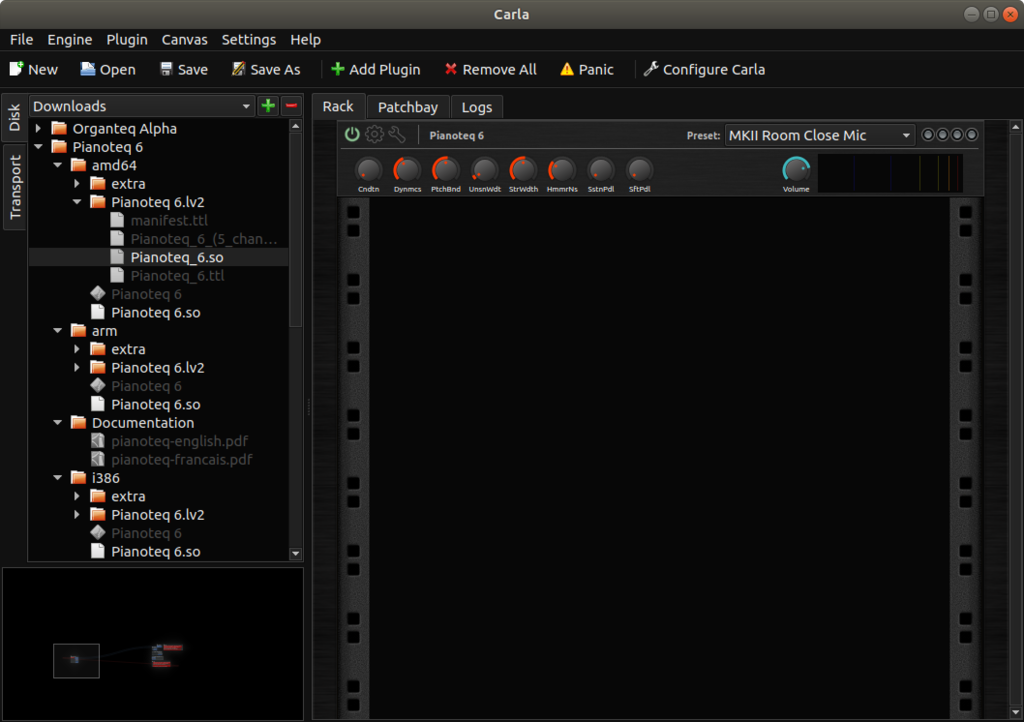
Task: Open the Plugin menu
Action: coord(127,40)
